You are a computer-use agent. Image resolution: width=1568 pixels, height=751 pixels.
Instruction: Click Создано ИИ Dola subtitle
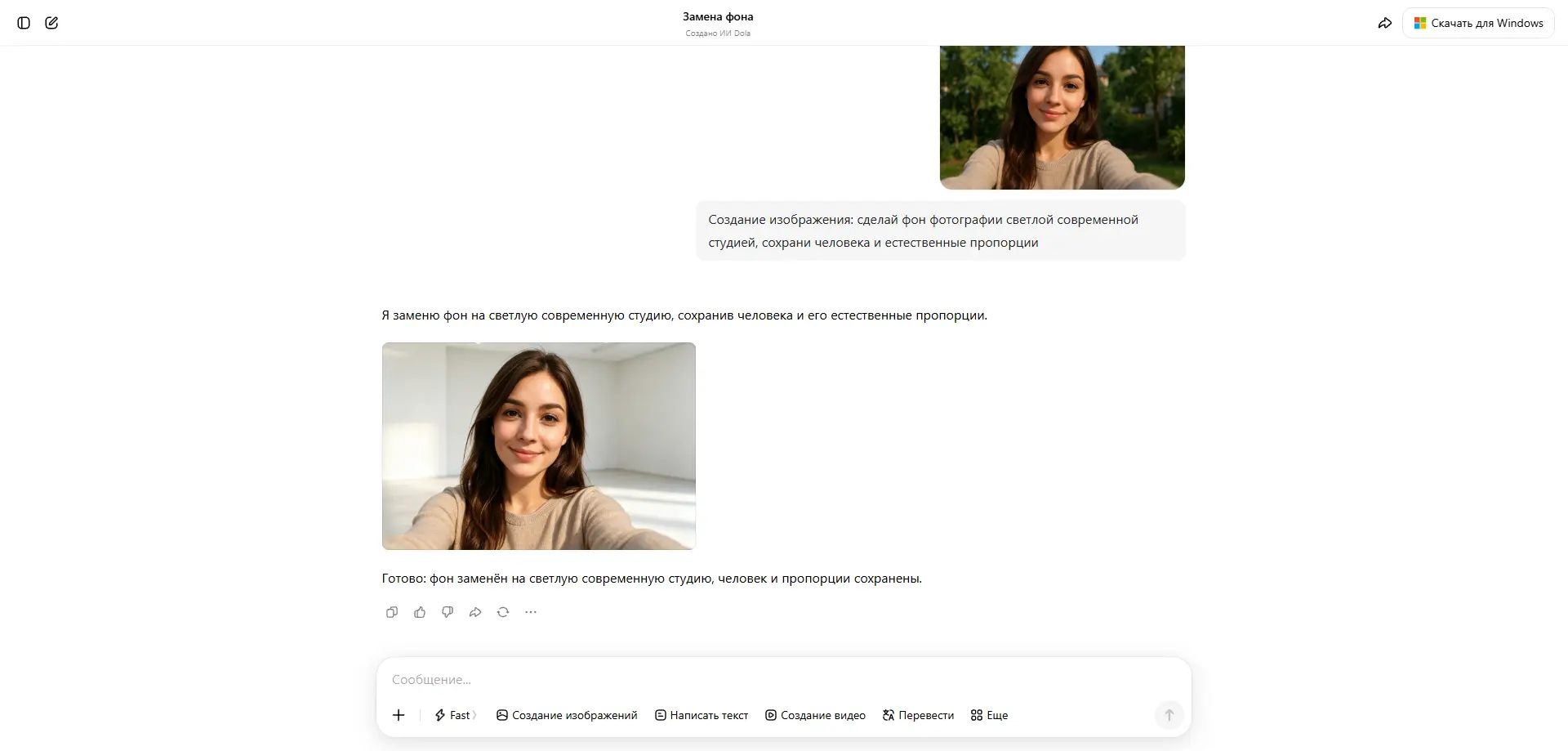[718, 34]
